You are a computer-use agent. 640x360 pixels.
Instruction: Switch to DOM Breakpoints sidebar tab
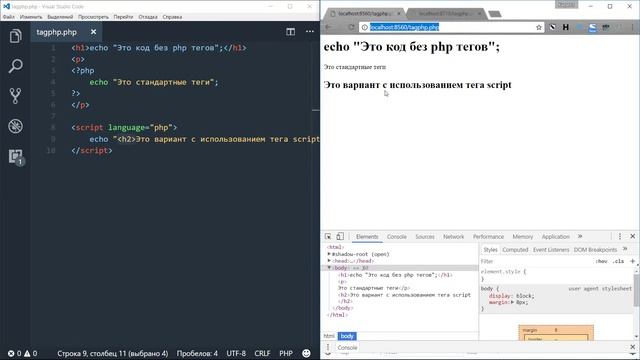pos(595,250)
